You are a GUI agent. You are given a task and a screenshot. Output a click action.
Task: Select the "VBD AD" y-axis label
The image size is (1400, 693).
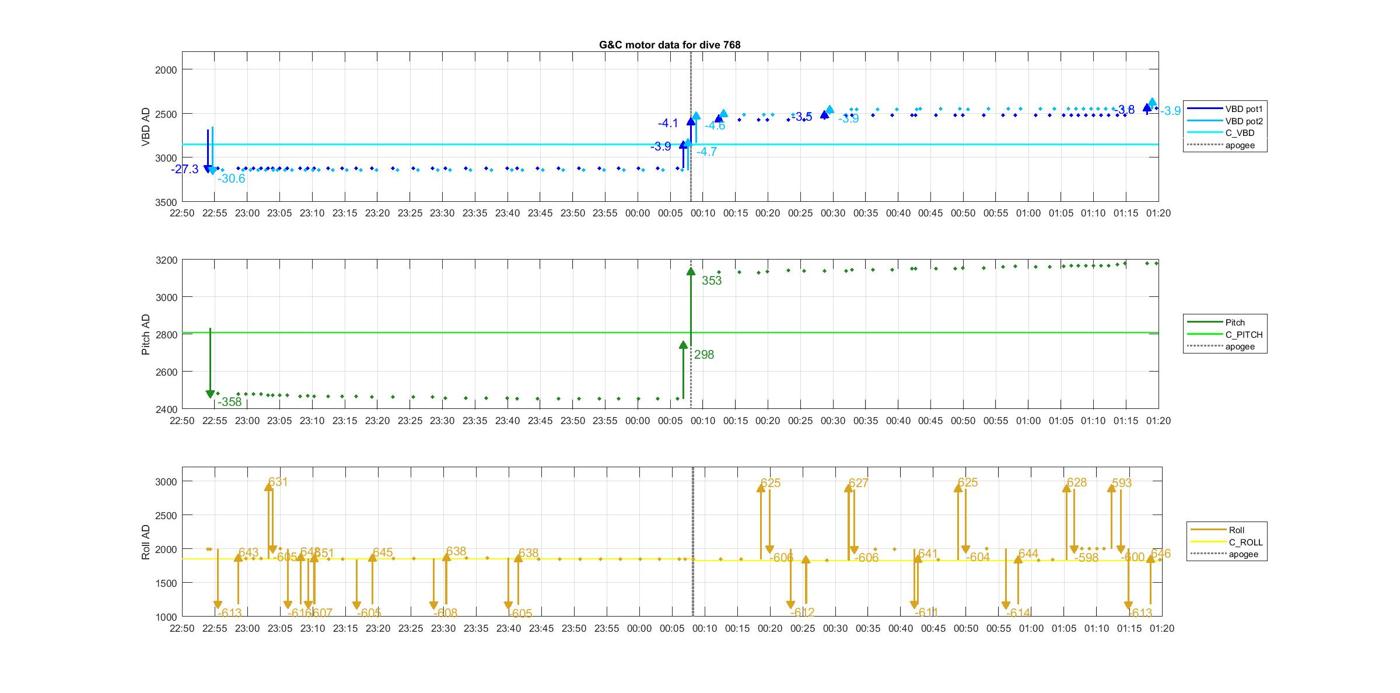146,127
